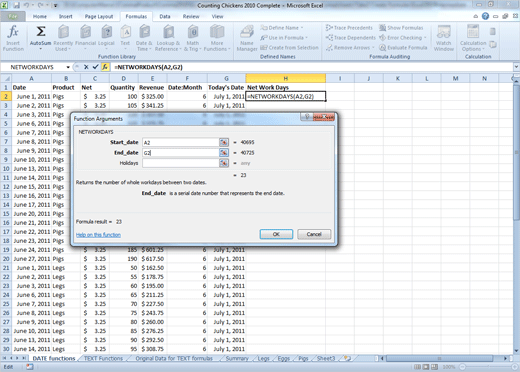Click Create from Selection
520x372 pixels.
pyautogui.click(x=289, y=48)
